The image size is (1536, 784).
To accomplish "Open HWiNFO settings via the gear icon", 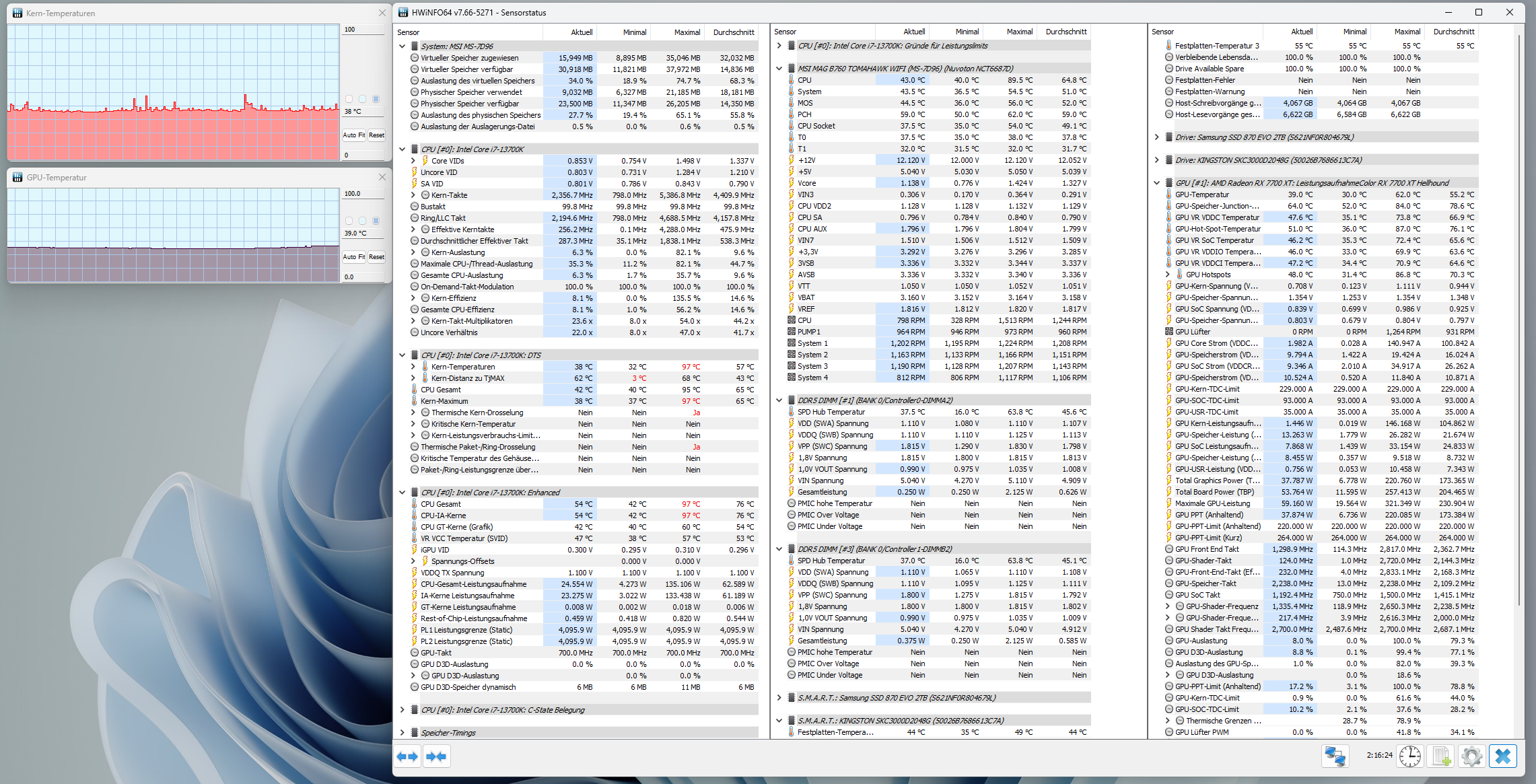I will pyautogui.click(x=1471, y=756).
